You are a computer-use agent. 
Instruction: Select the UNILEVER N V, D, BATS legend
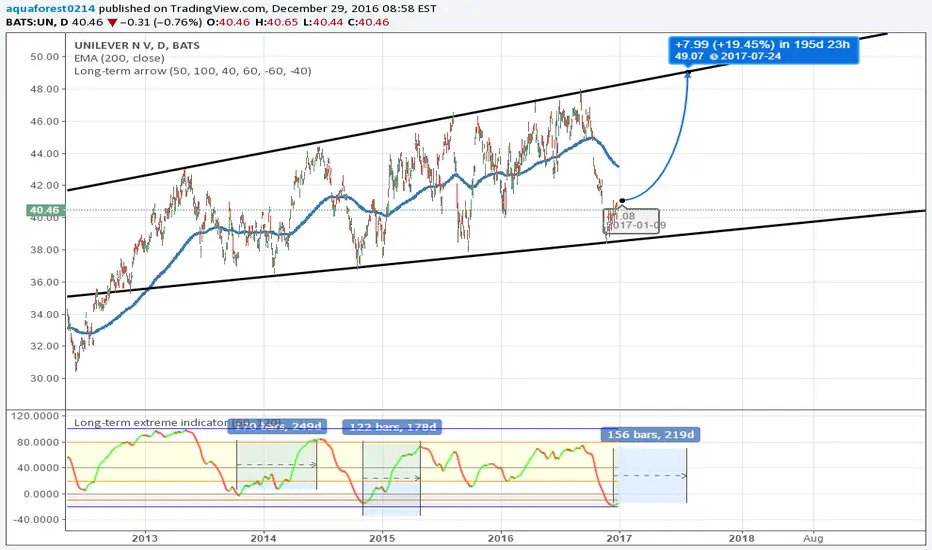pos(137,45)
